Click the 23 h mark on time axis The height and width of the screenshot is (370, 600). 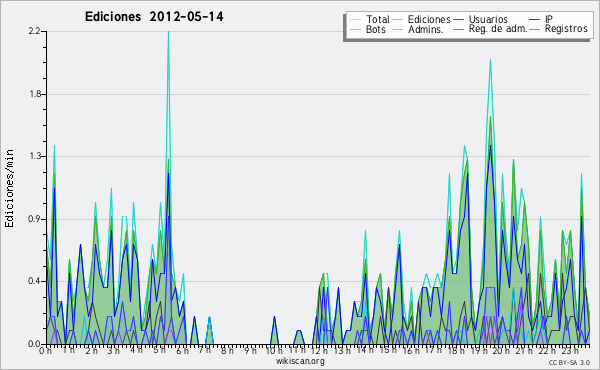pos(570,351)
